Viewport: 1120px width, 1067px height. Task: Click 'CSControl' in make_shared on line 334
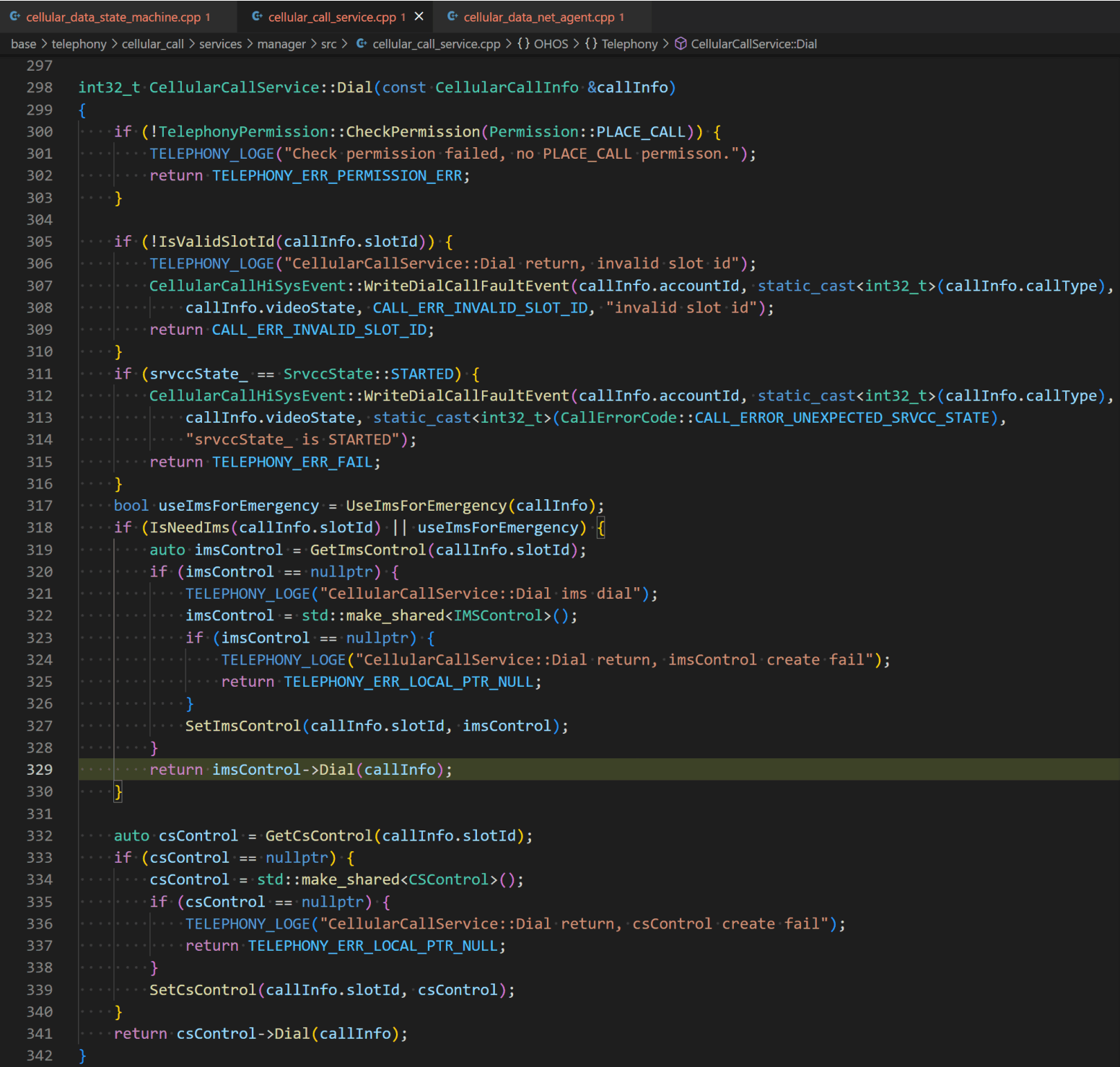point(449,879)
